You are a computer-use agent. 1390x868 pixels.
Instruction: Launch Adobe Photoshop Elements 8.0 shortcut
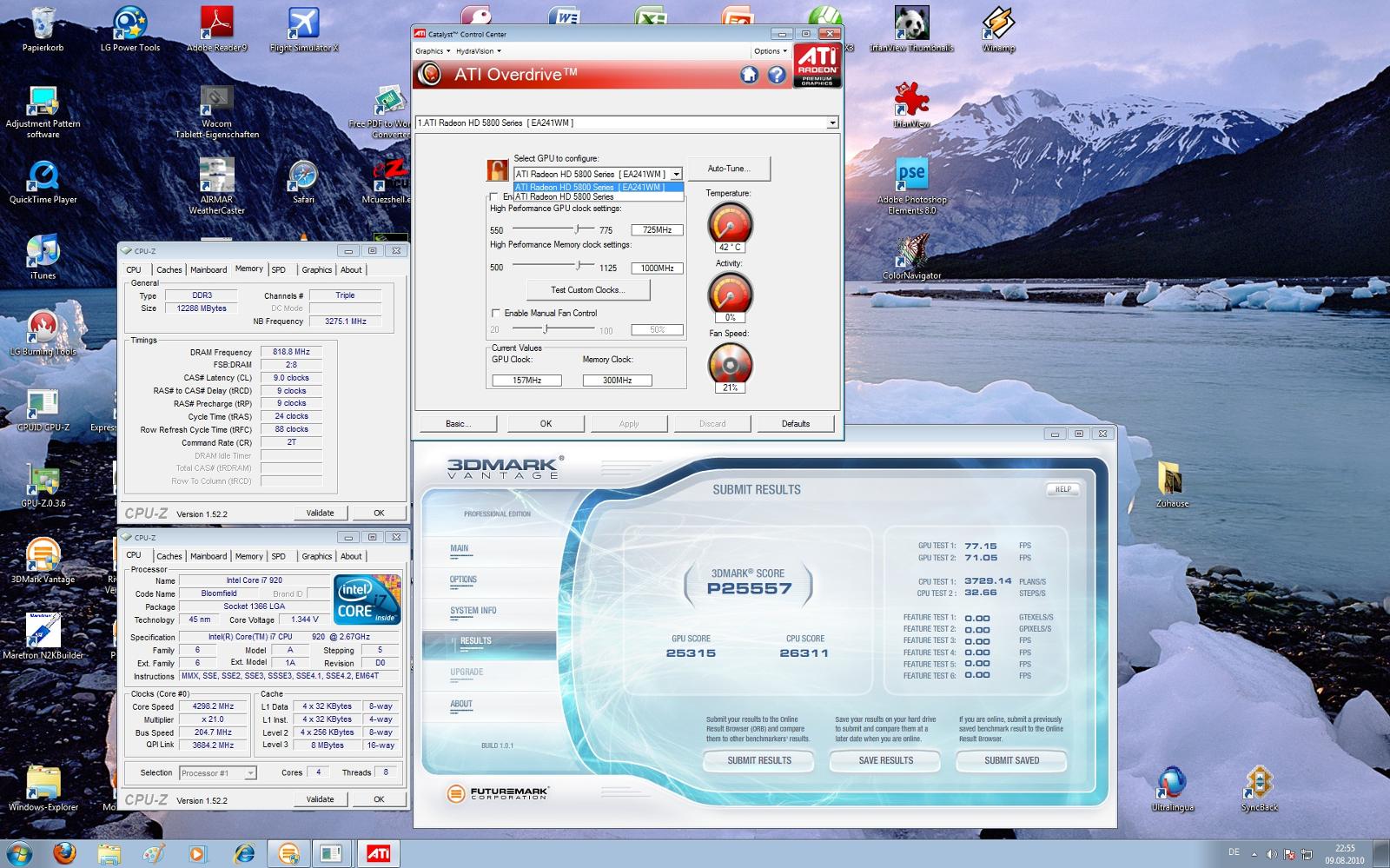tap(911, 188)
